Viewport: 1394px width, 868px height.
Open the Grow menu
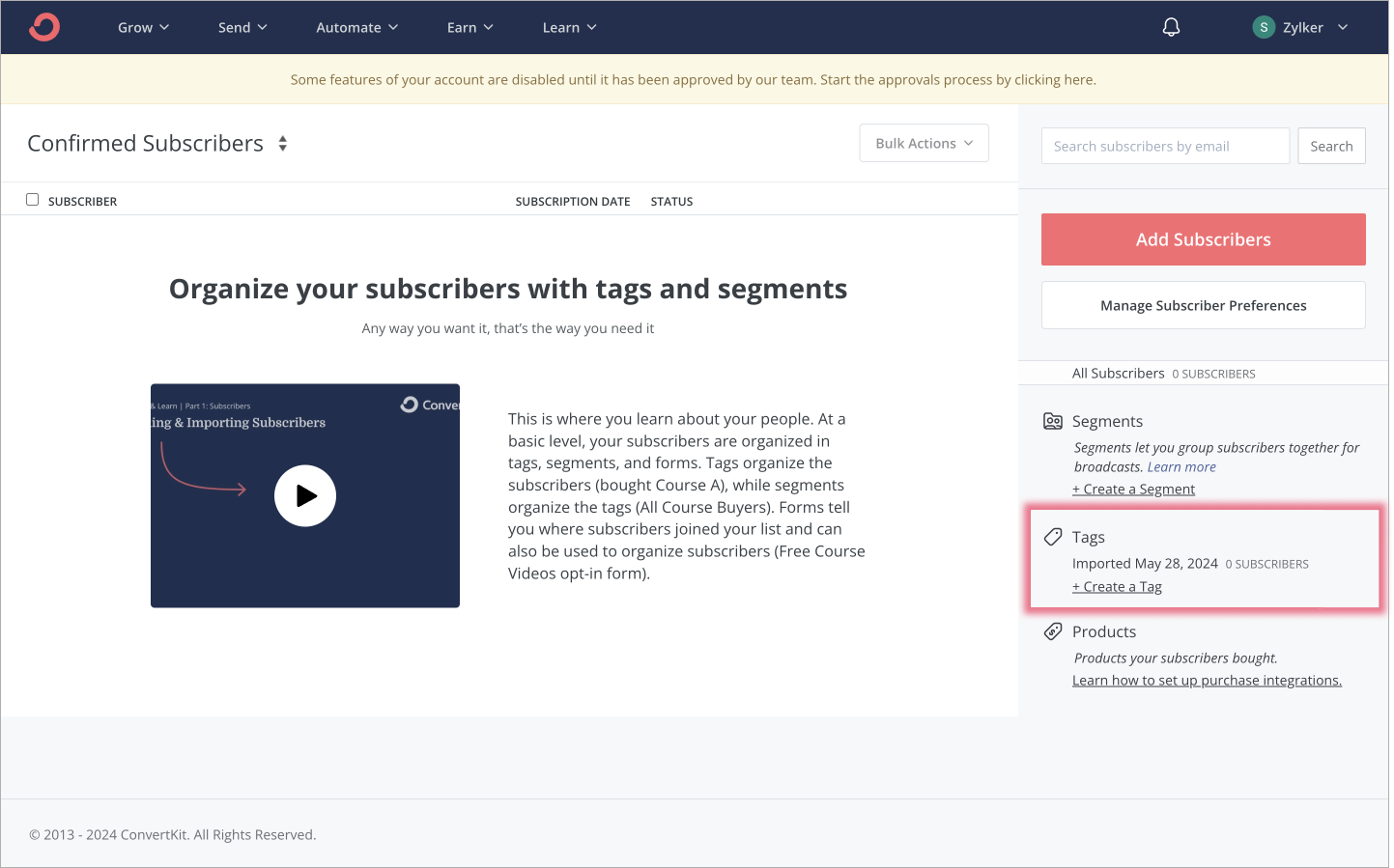(144, 27)
